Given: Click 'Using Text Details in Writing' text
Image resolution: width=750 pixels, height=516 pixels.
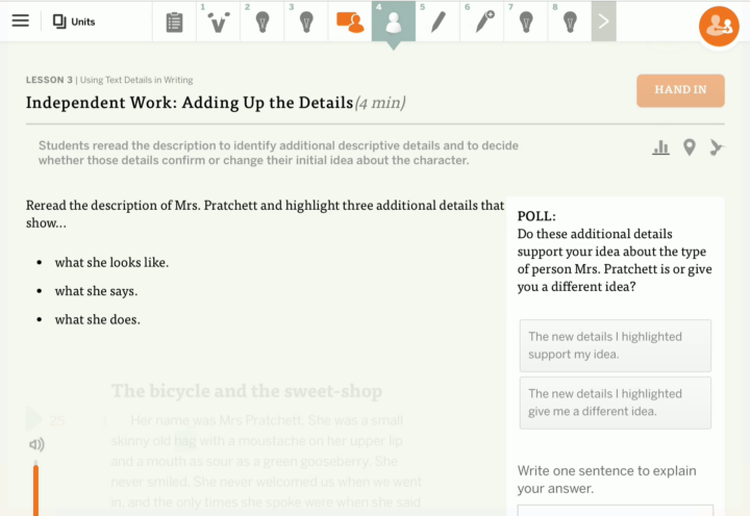Looking at the screenshot, I should pos(136,80).
